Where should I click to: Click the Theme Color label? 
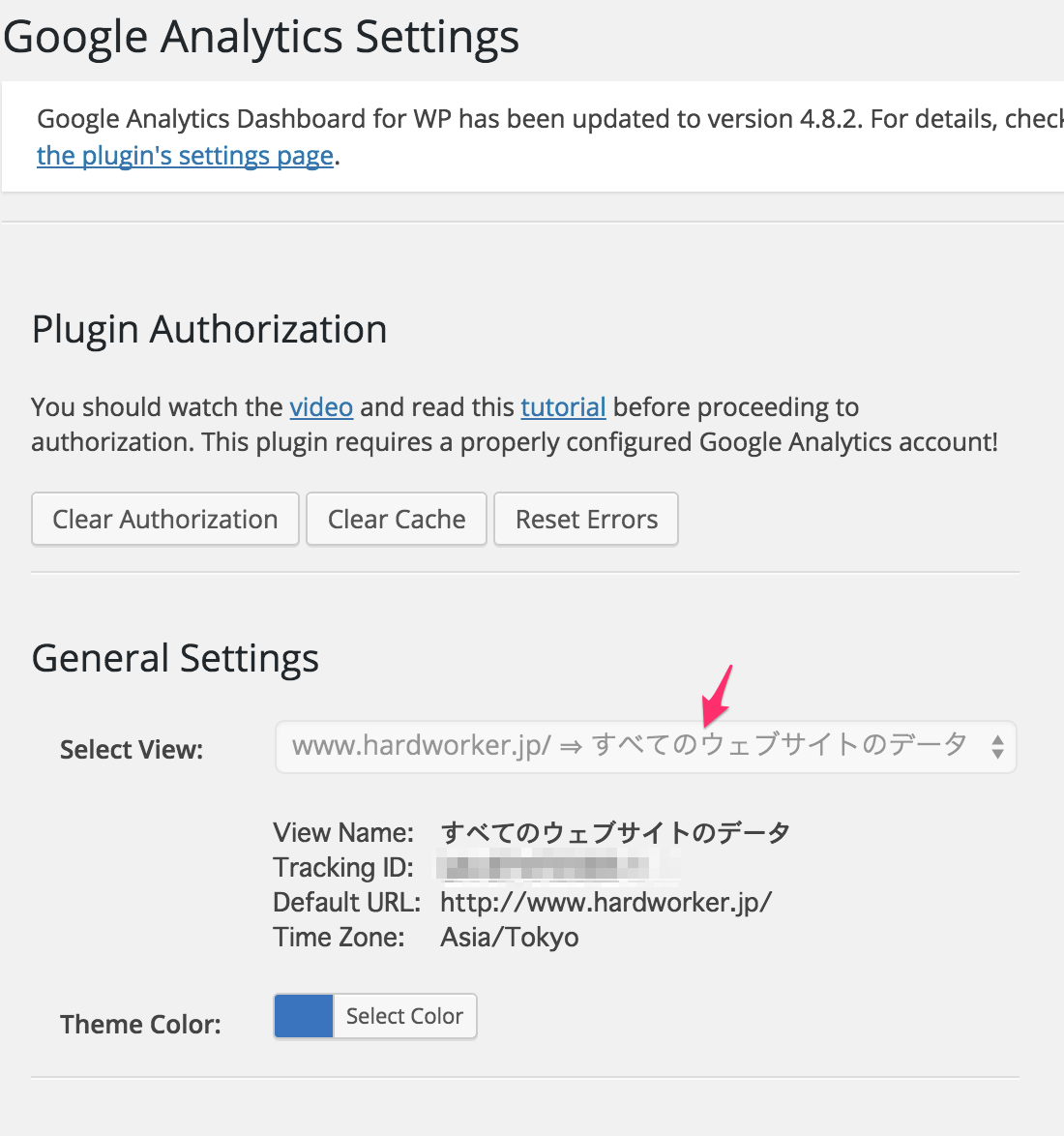(140, 1025)
